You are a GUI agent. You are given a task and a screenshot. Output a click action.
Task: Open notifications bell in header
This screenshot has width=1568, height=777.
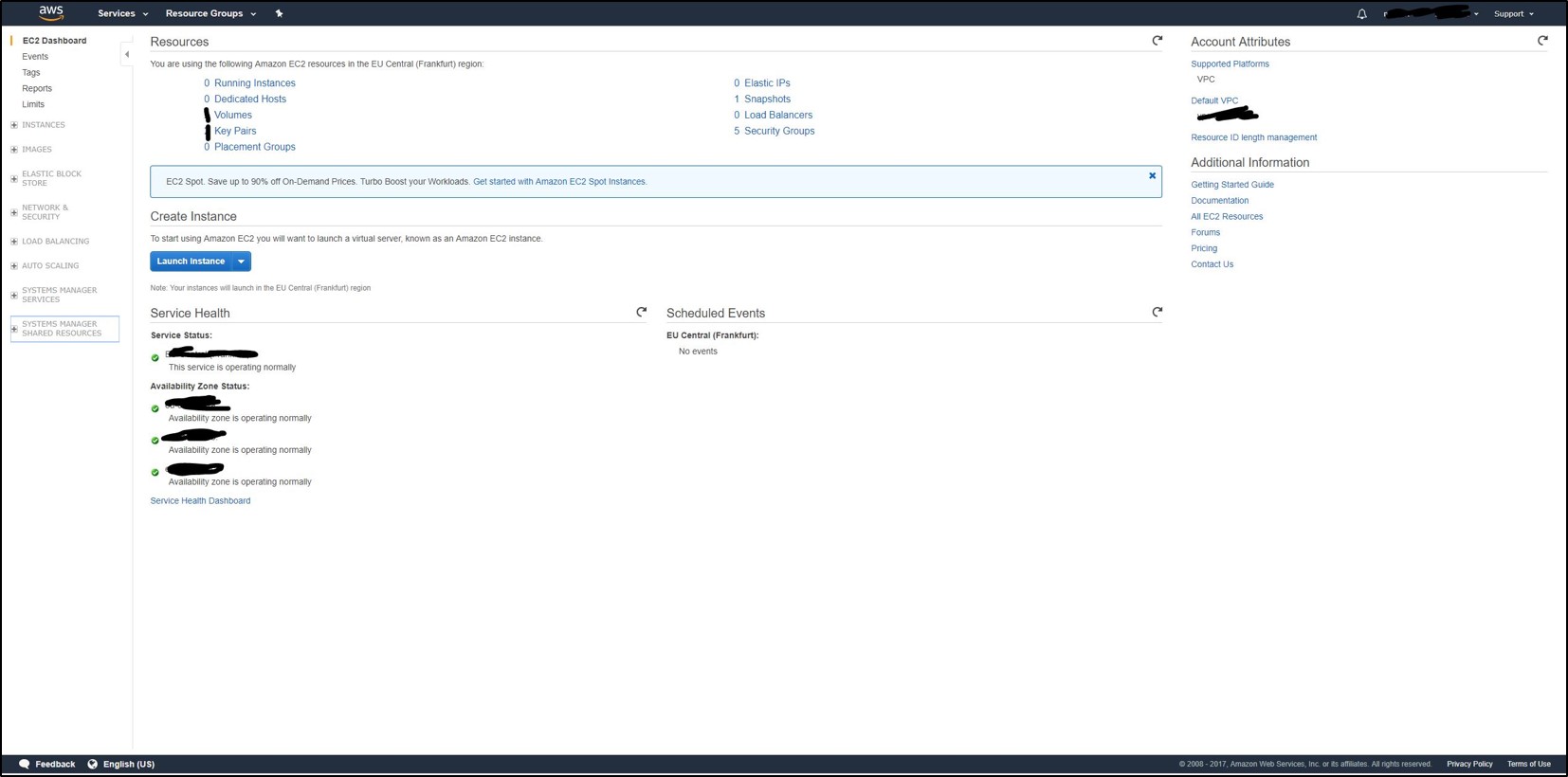(x=1361, y=14)
